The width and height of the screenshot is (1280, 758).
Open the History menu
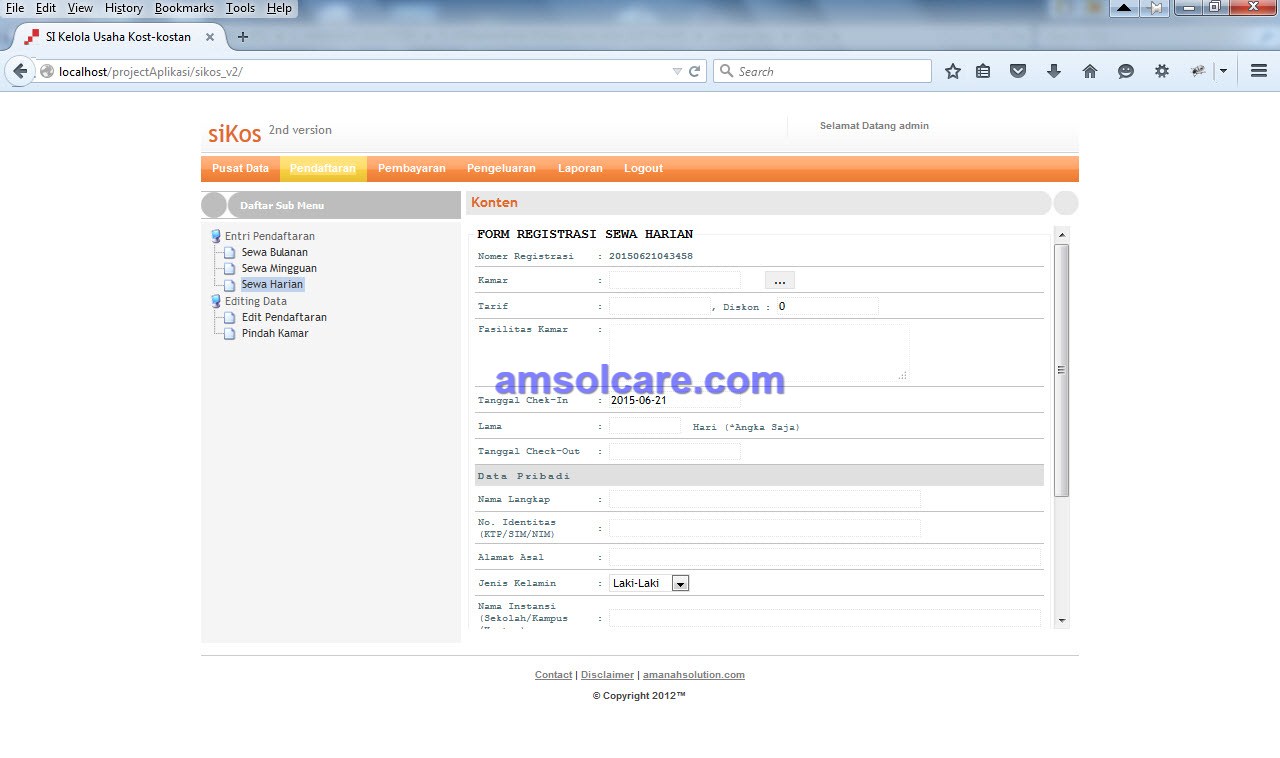(x=124, y=8)
